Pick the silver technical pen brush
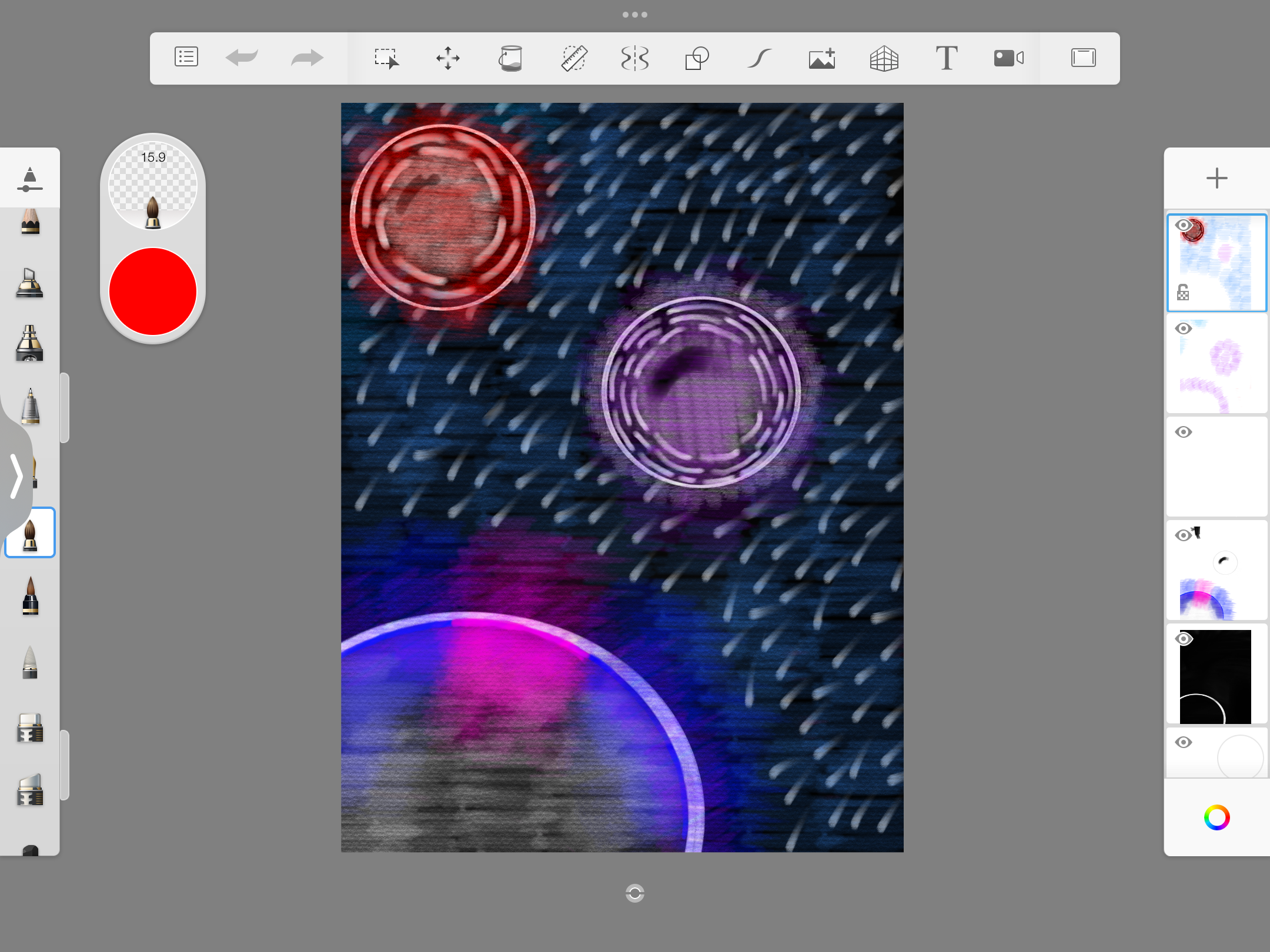 [30, 405]
